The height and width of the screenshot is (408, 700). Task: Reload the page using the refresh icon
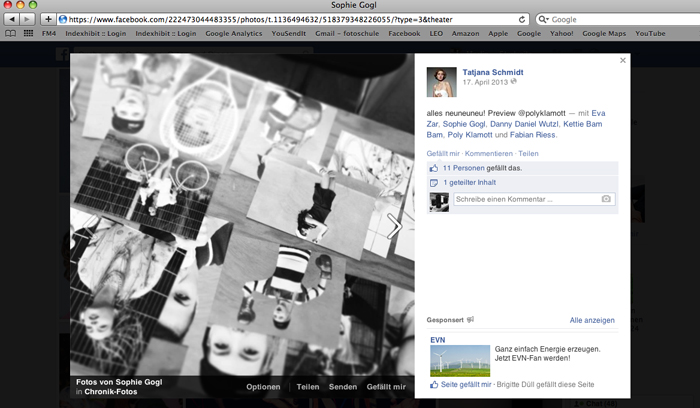point(521,19)
